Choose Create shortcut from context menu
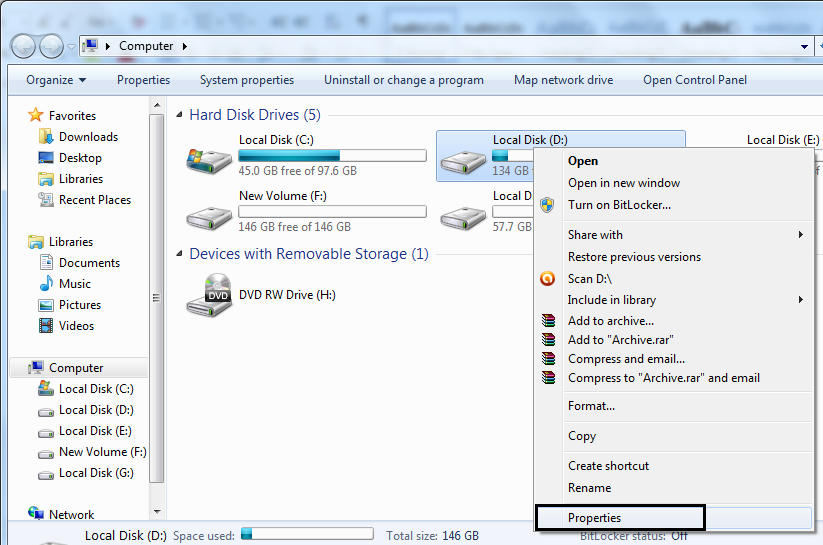This screenshot has width=823, height=545. coord(608,466)
